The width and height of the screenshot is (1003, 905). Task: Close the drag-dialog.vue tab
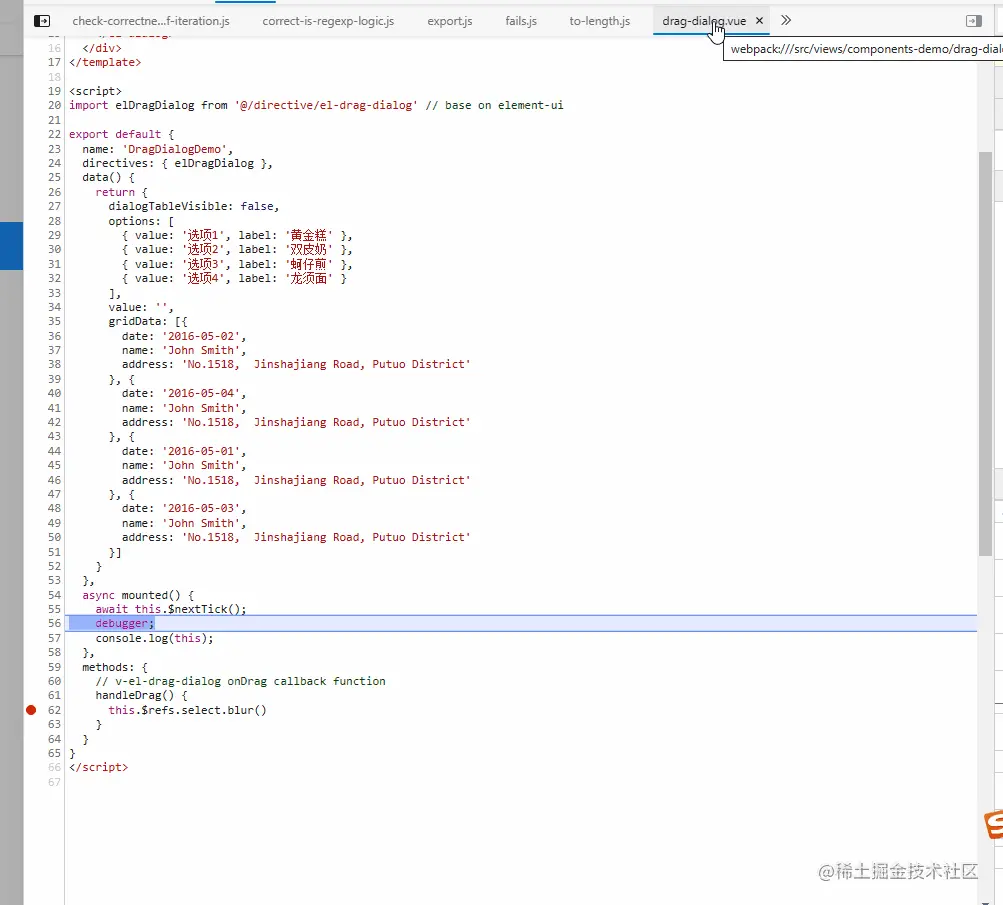(x=759, y=20)
